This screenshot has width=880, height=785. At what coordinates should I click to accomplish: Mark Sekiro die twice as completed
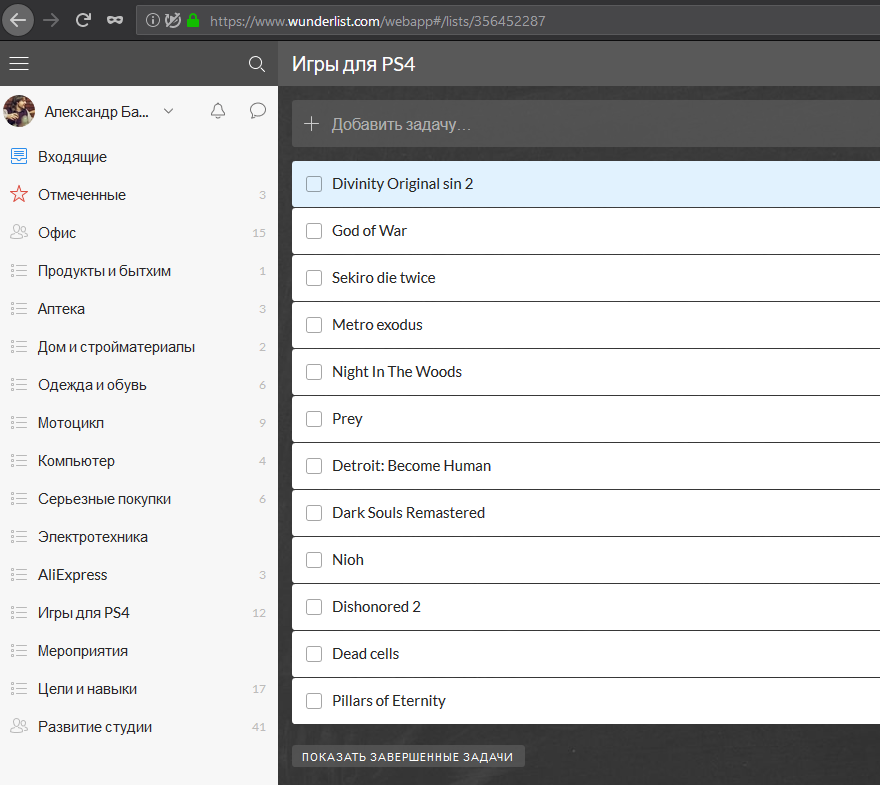click(x=314, y=278)
